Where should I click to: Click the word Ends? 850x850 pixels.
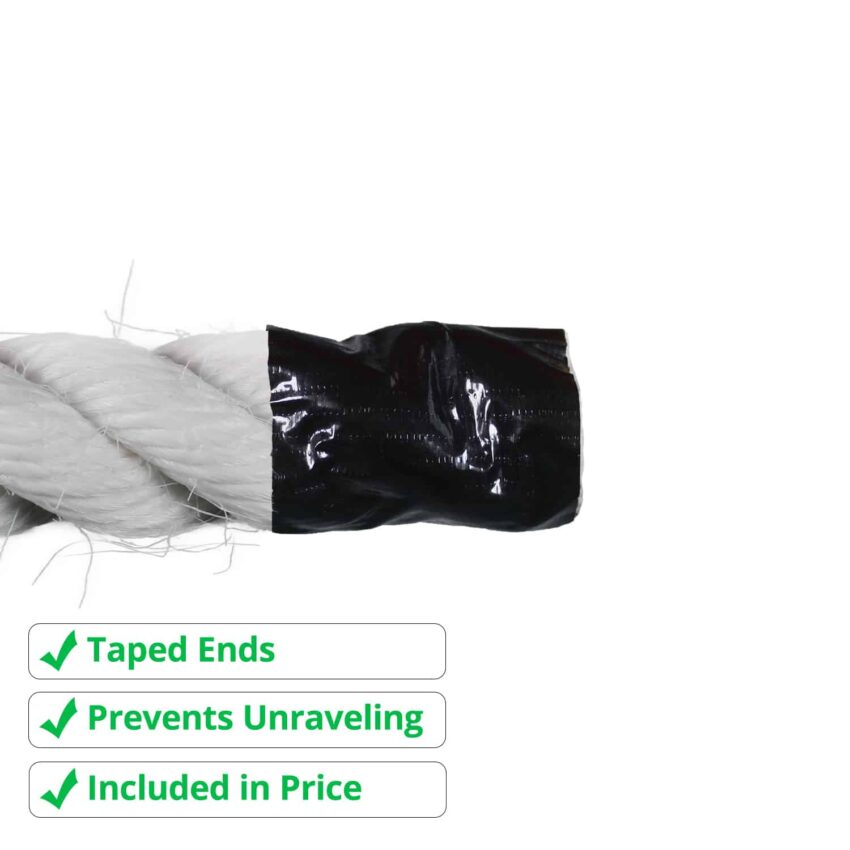[236, 650]
